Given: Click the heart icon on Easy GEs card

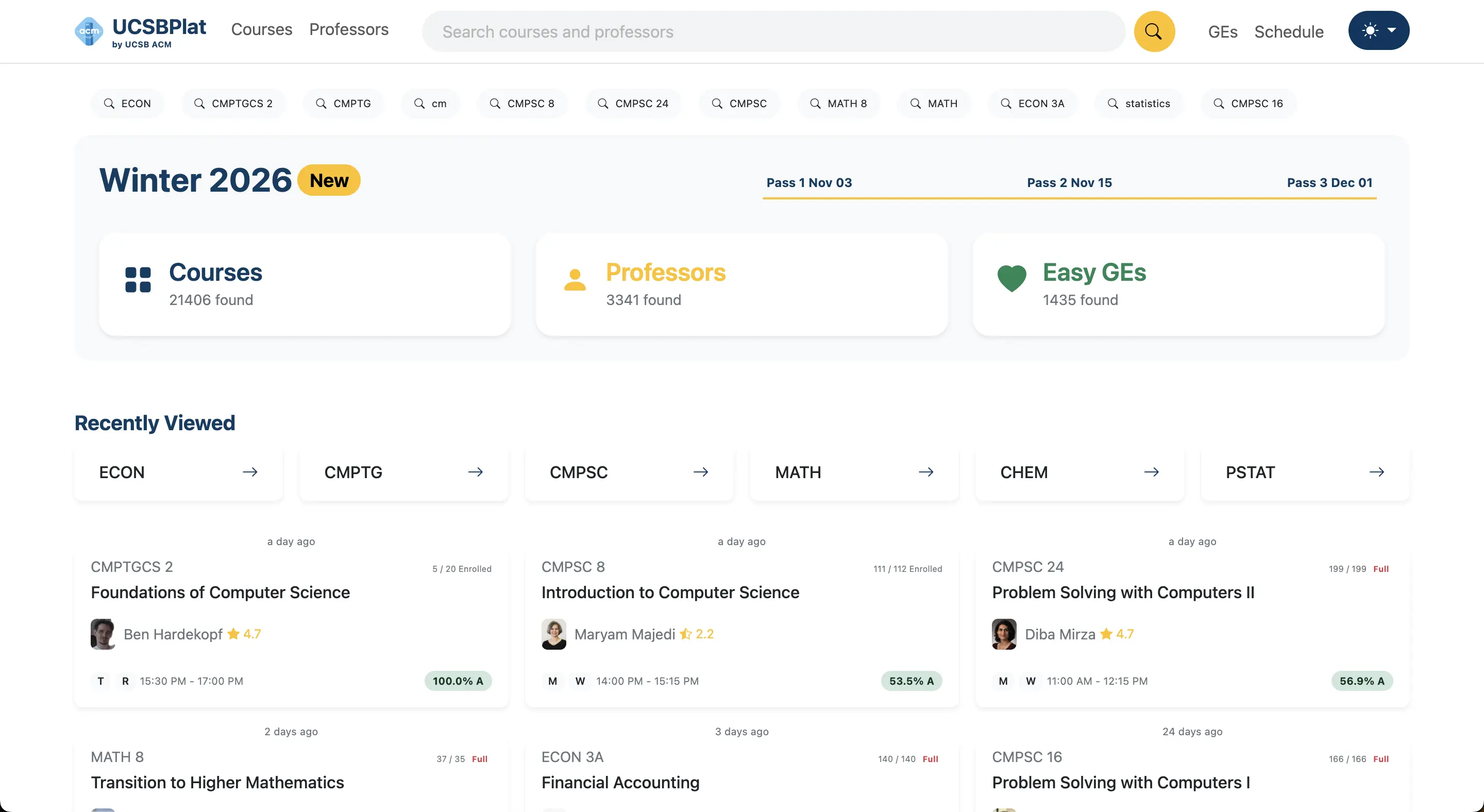Looking at the screenshot, I should [1012, 277].
